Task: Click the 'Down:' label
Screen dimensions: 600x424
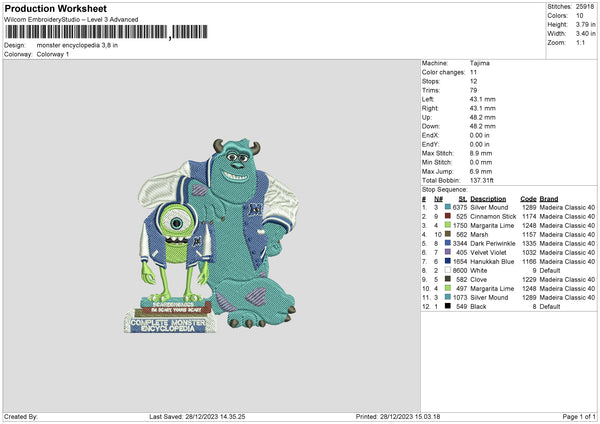Action: point(431,126)
